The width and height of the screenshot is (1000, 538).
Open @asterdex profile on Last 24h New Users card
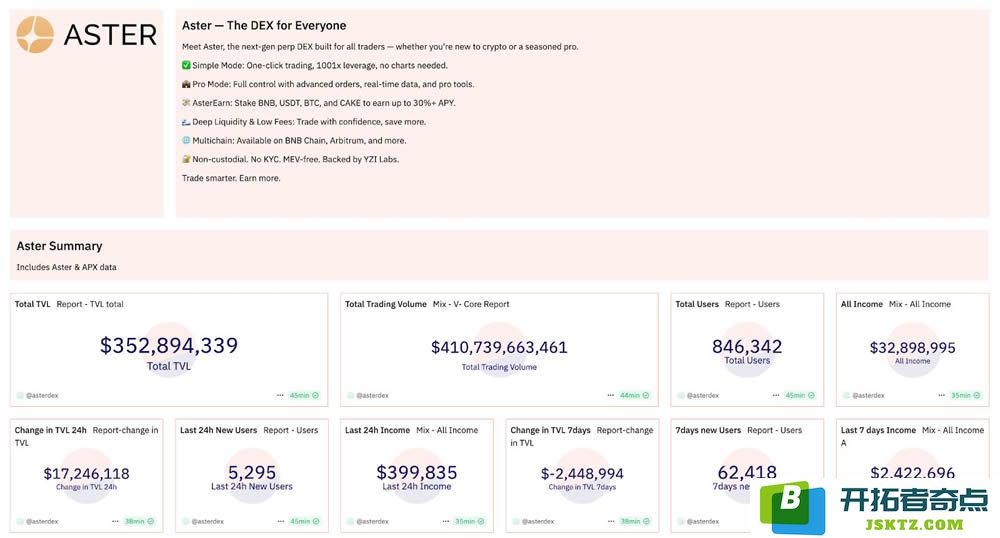click(203, 521)
